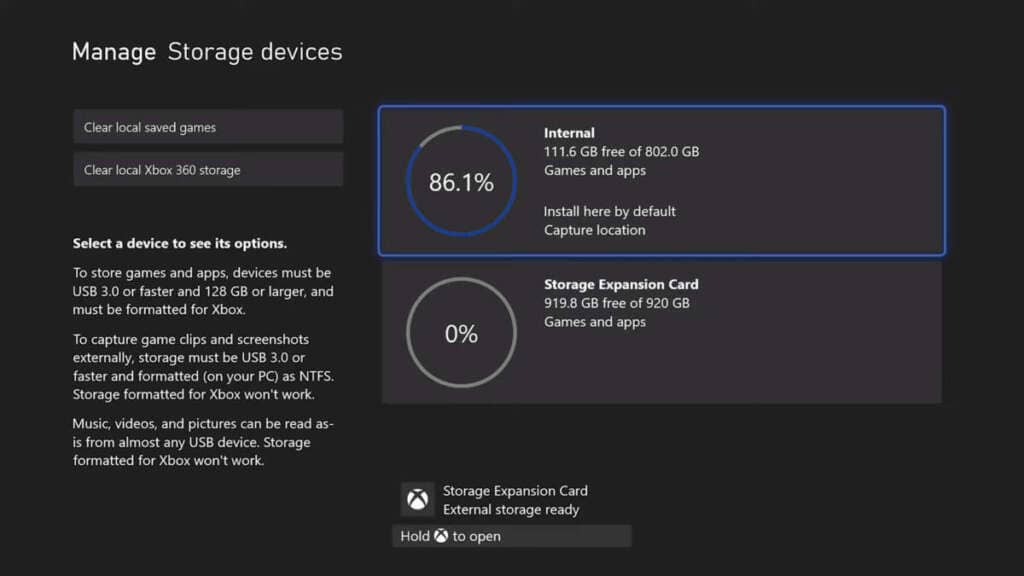Click Clear local saved games
The image size is (1024, 576).
point(207,126)
